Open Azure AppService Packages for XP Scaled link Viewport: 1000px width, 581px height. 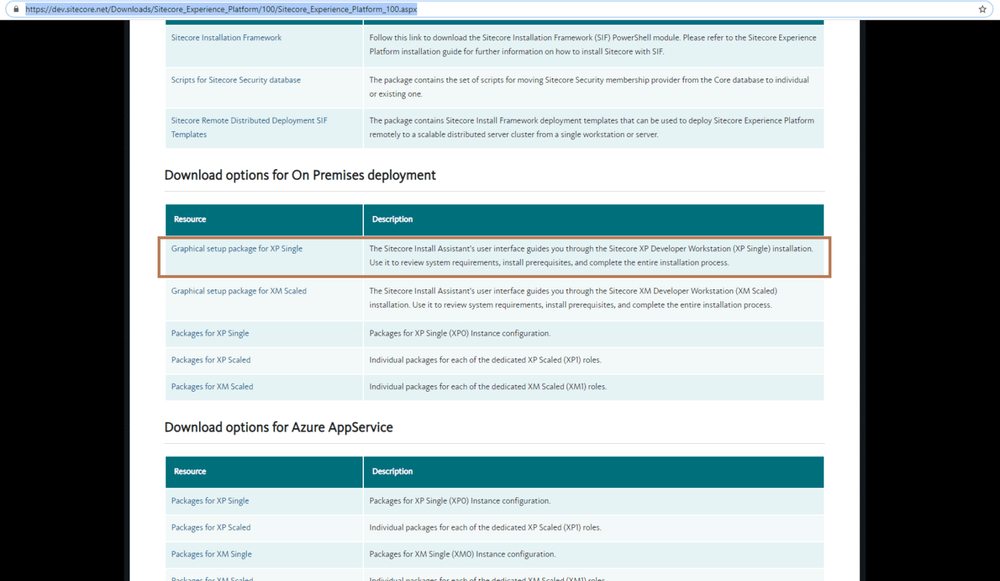coord(210,527)
